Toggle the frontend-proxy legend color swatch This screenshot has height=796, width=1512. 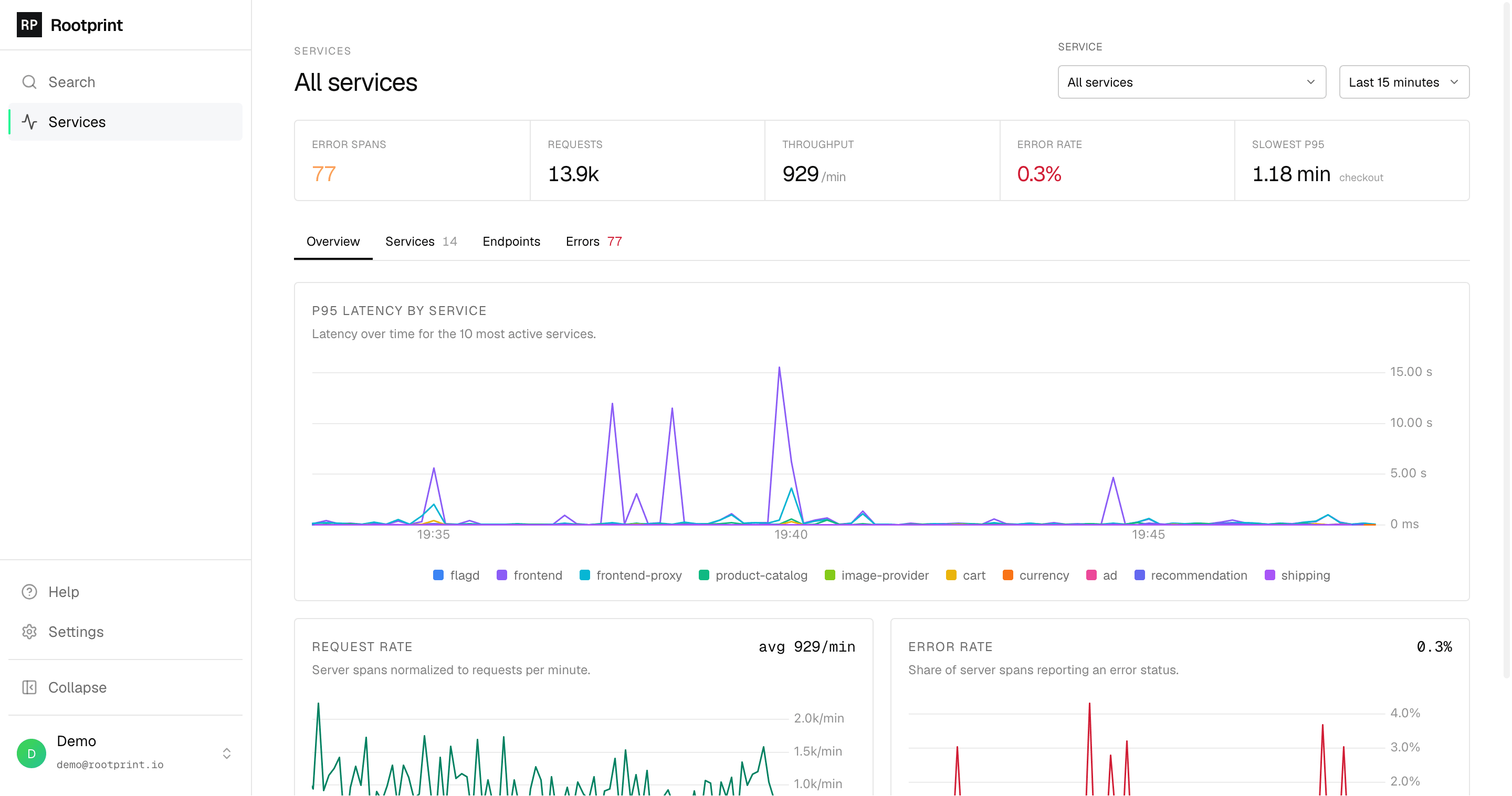coord(585,575)
